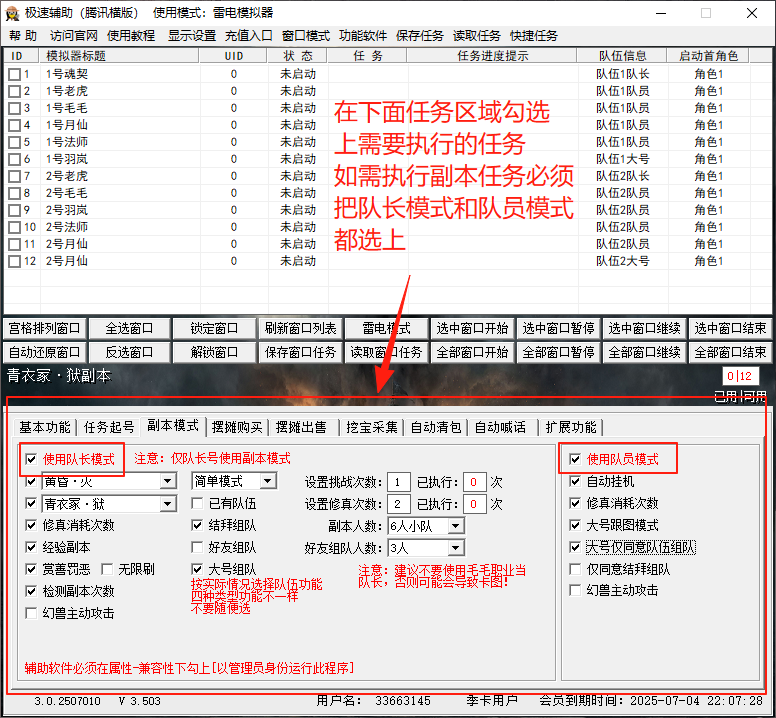Toggle the 好友组队 checkbox
The image size is (776, 718).
coord(197,547)
